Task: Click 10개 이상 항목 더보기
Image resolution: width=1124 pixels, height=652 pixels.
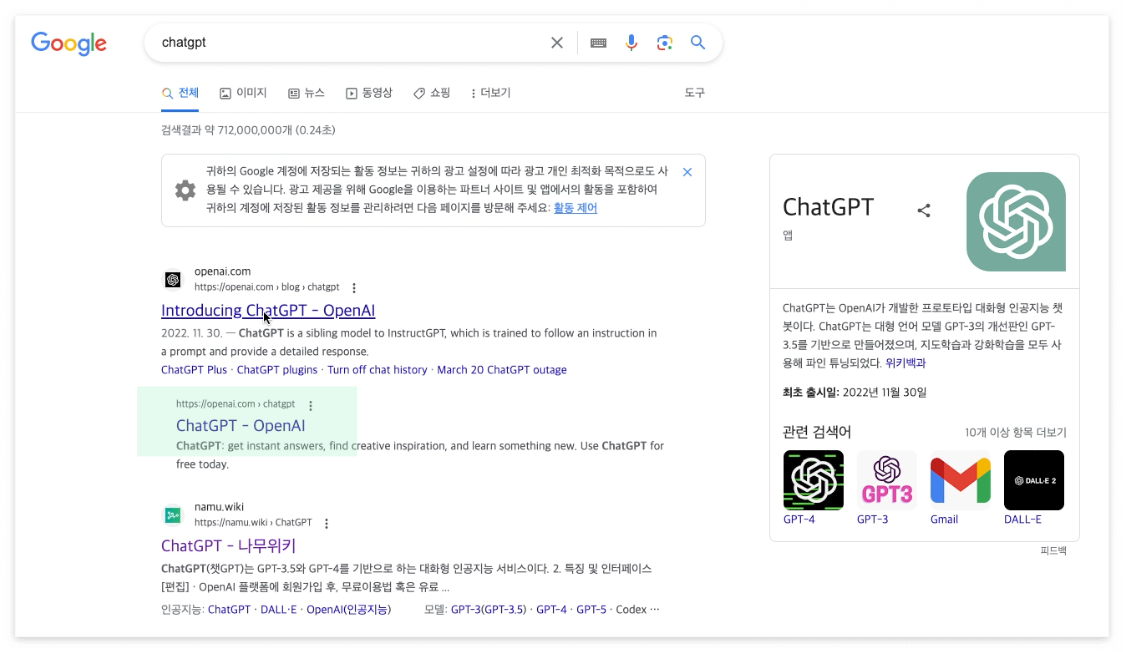Action: coord(1015,433)
